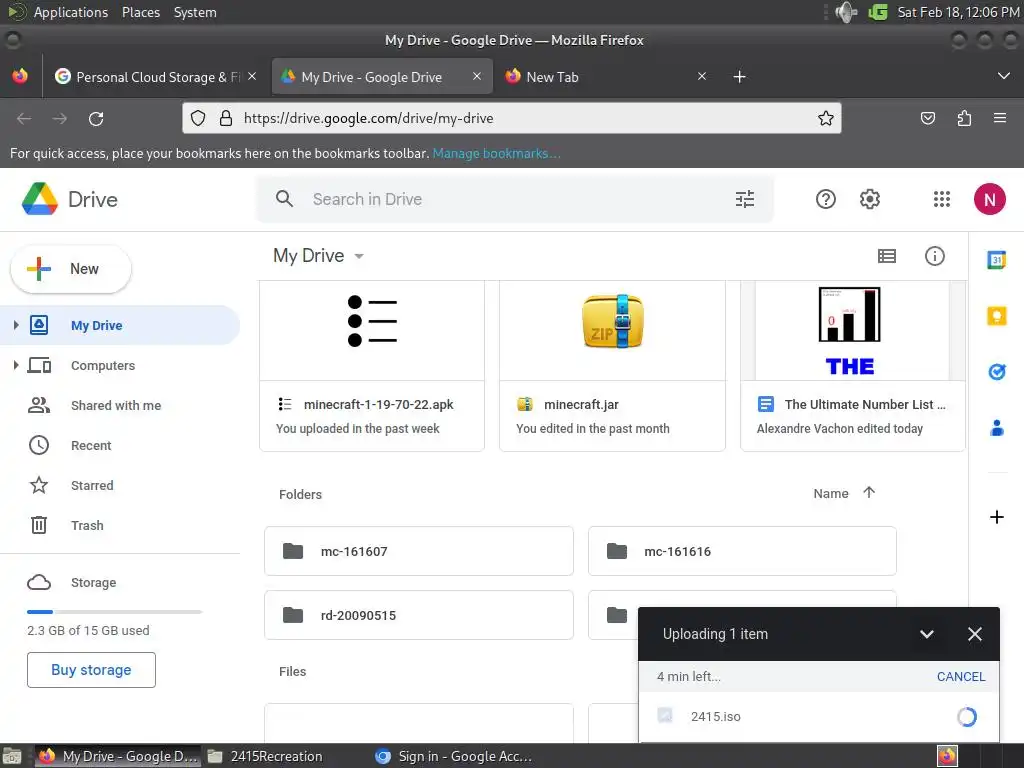
Task: Open search options filter icon
Action: [x=744, y=199]
